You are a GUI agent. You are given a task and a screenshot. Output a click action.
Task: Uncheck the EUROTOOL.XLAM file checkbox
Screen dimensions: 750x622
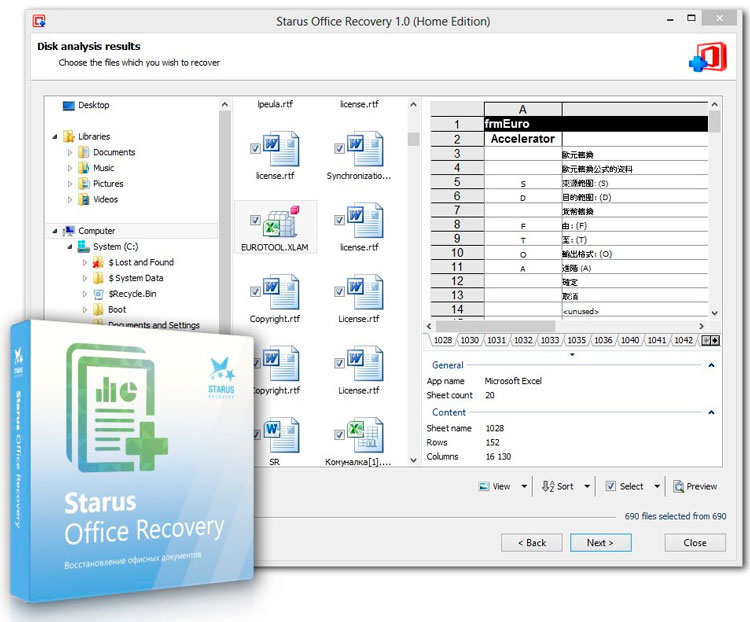(255, 220)
